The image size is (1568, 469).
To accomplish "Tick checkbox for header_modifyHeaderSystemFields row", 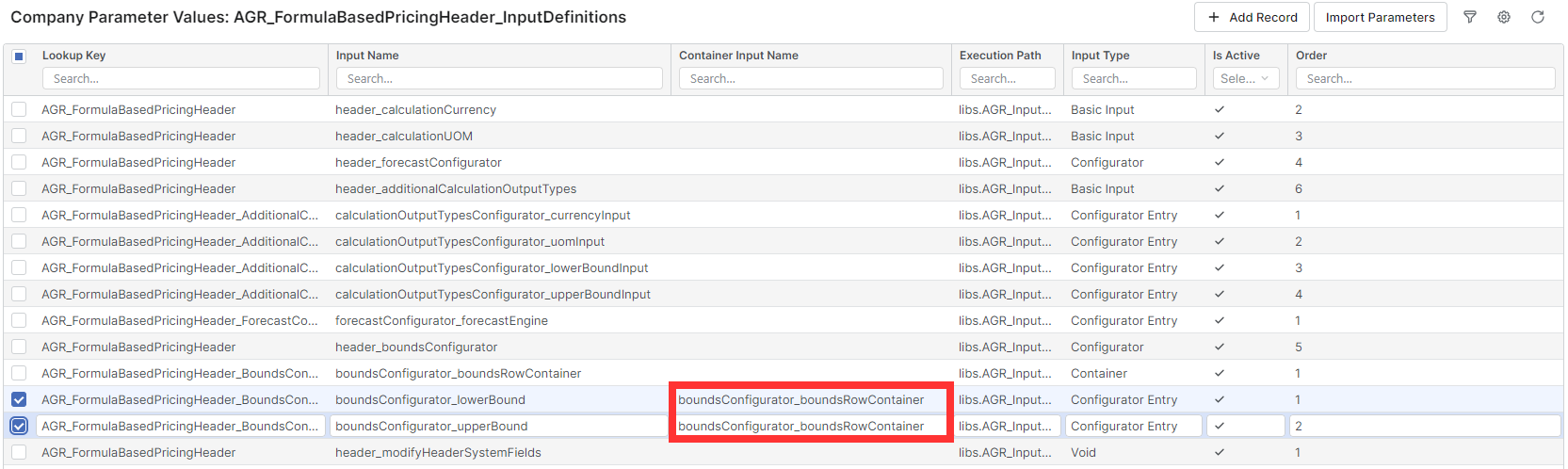I will pyautogui.click(x=19, y=453).
